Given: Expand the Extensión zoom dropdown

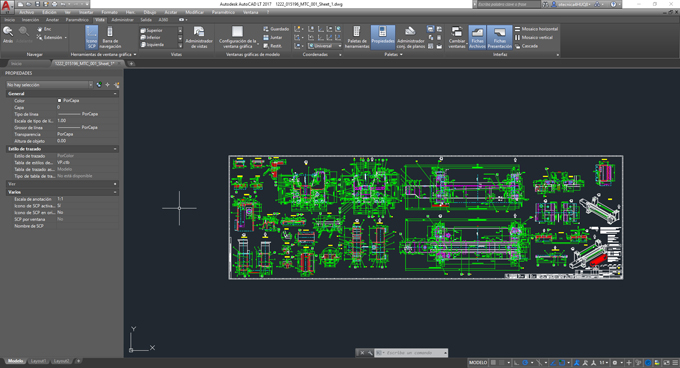Looking at the screenshot, I should coord(65,38).
